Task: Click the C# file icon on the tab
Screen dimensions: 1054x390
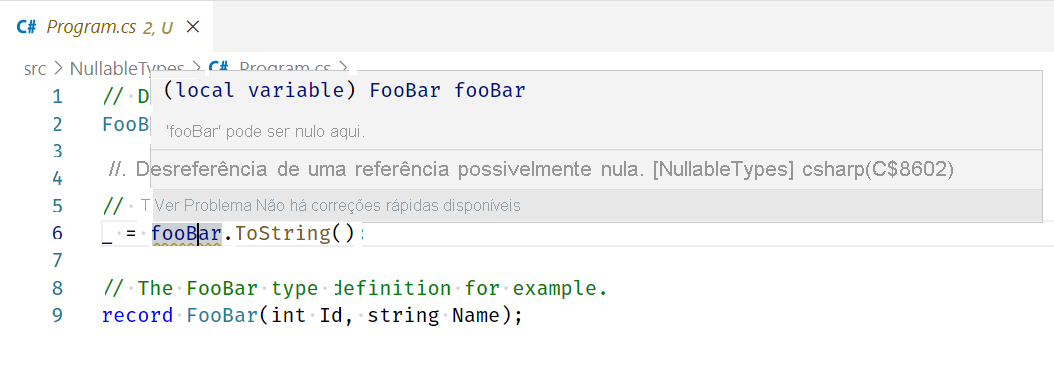Action: pyautogui.click(x=27, y=27)
